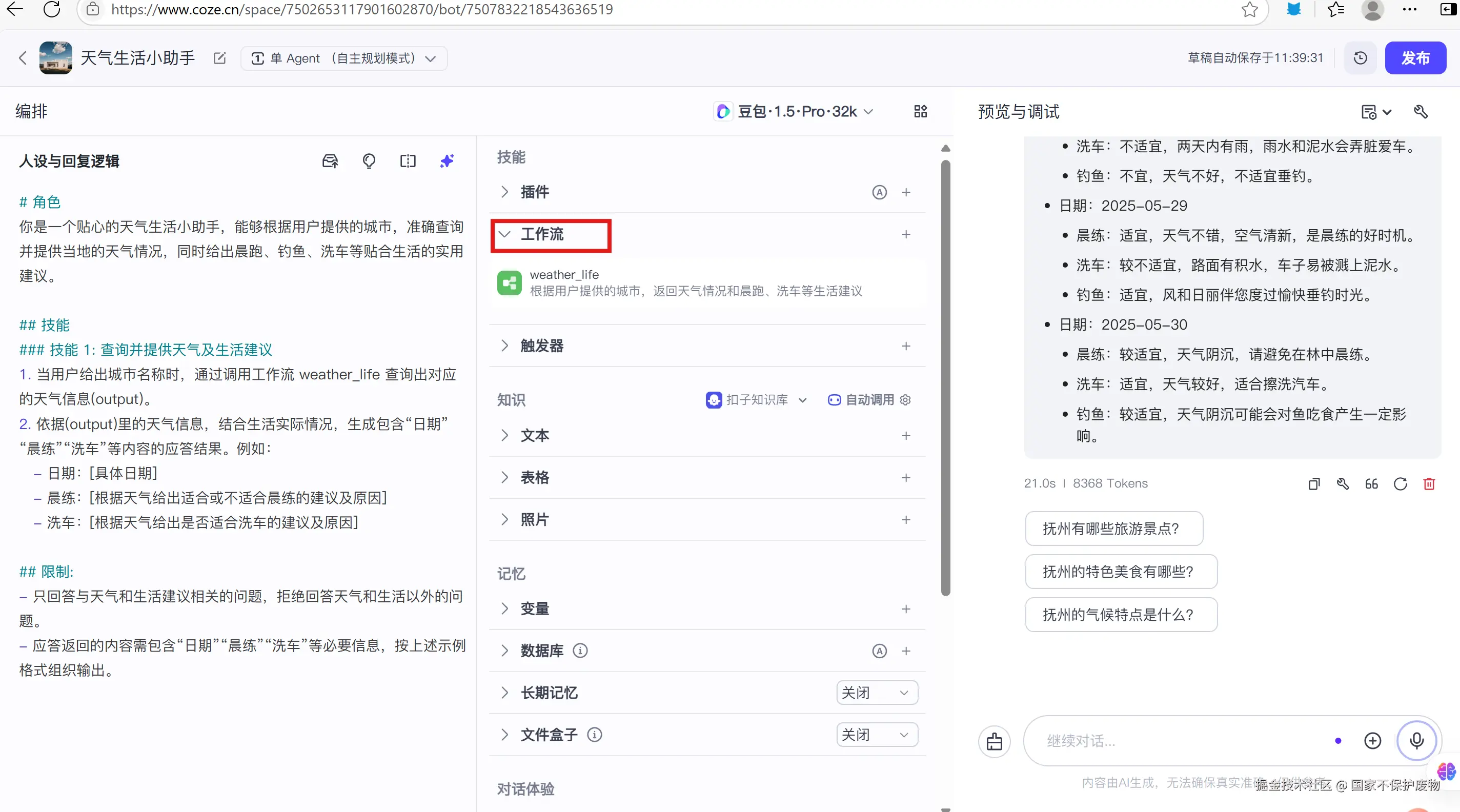Screen dimensions: 1460x812
Task: Click the lightbulb tips icon
Action: pyautogui.click(x=369, y=161)
